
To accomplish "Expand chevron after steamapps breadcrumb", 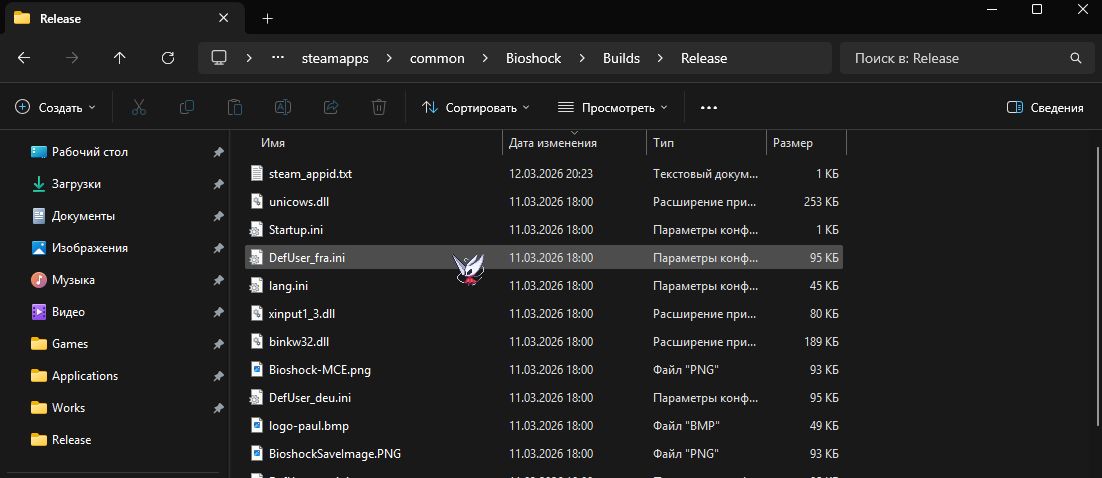I will coord(389,58).
